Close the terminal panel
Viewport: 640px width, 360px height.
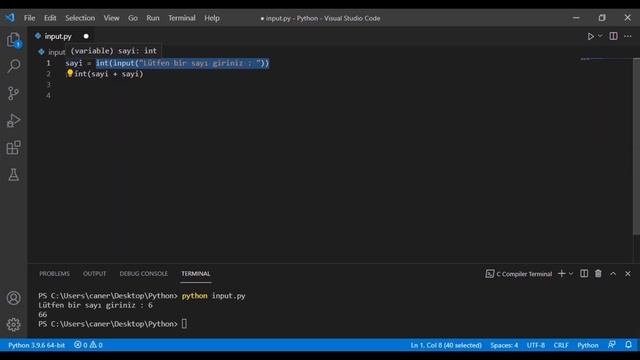(628, 273)
